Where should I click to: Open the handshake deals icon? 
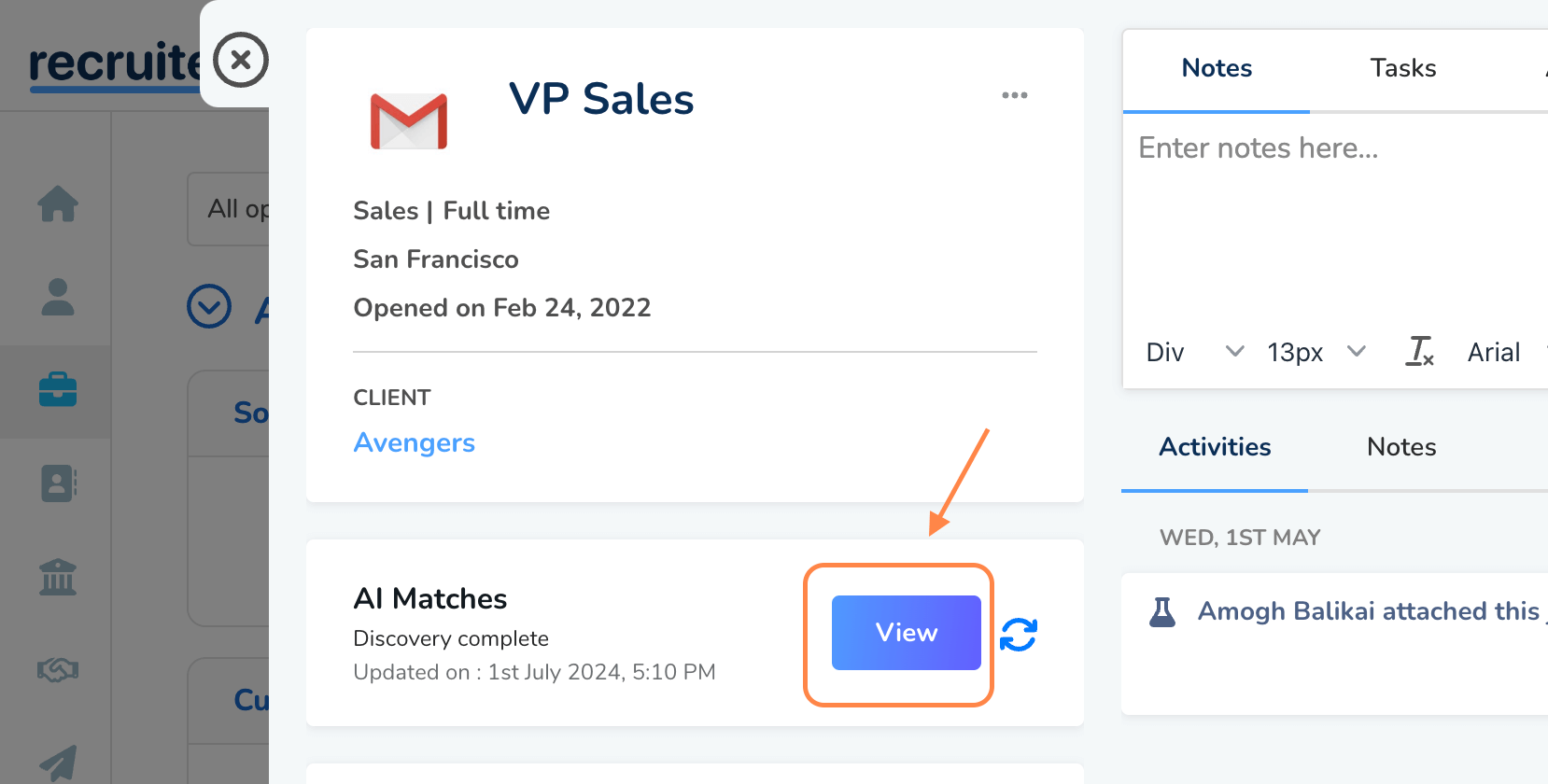(x=57, y=669)
